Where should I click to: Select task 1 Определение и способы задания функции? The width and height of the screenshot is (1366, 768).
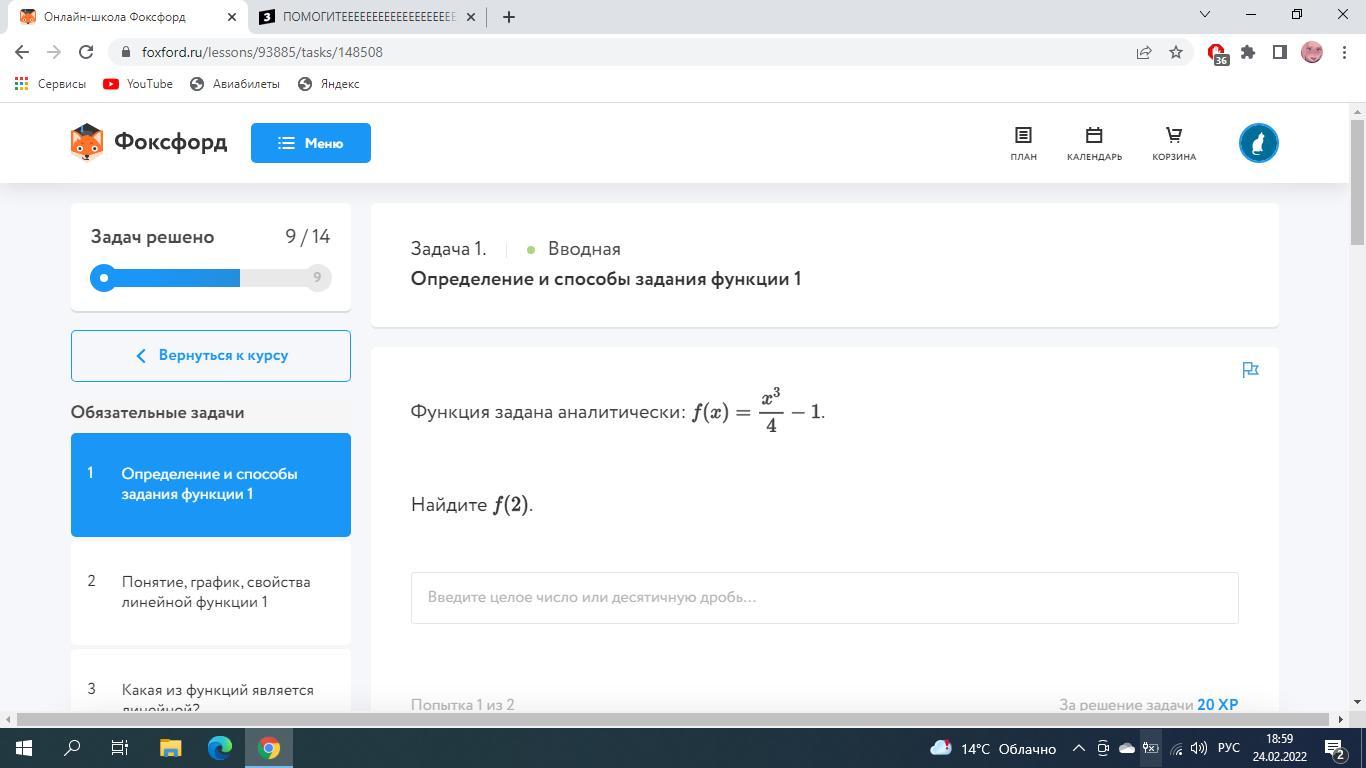click(211, 485)
